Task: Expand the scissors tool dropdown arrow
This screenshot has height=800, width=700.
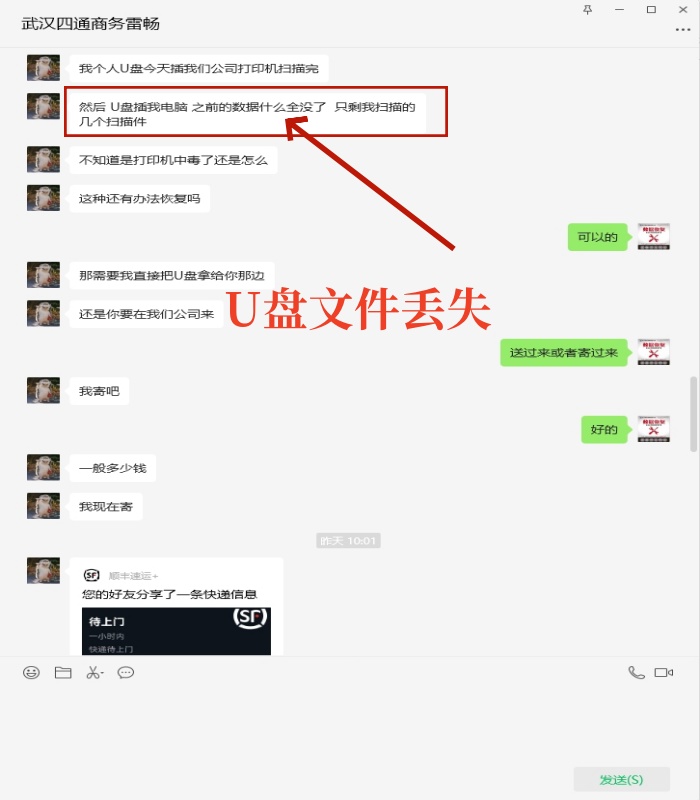Action: coord(102,674)
